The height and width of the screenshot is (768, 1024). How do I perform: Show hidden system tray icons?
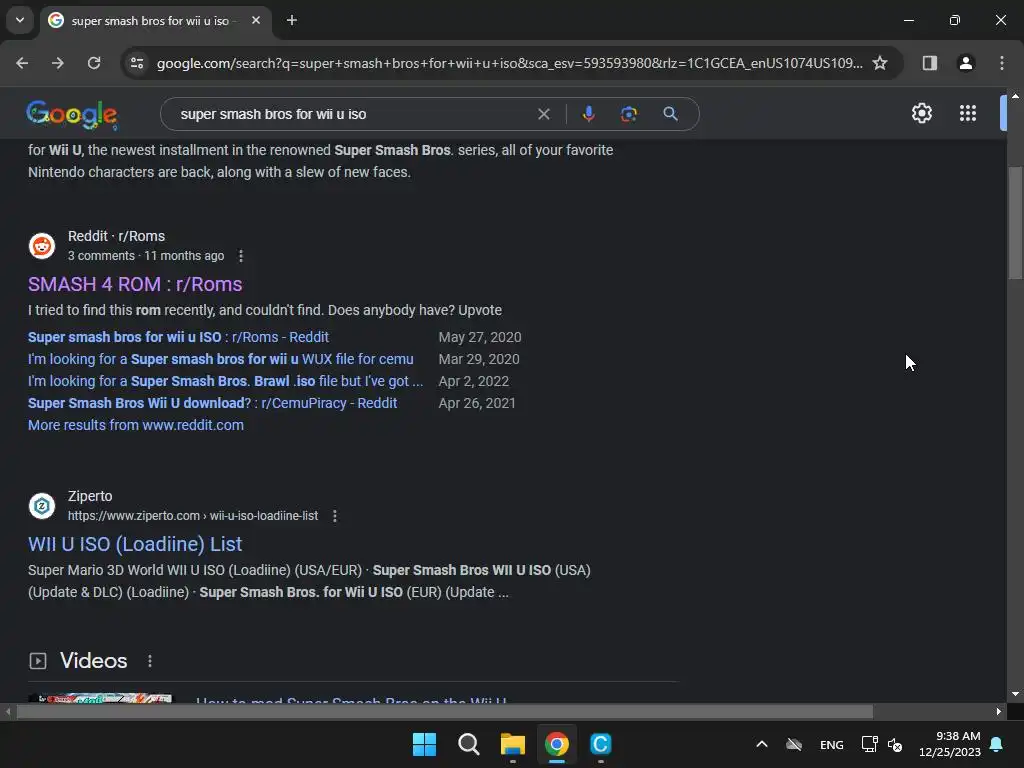[x=761, y=744]
